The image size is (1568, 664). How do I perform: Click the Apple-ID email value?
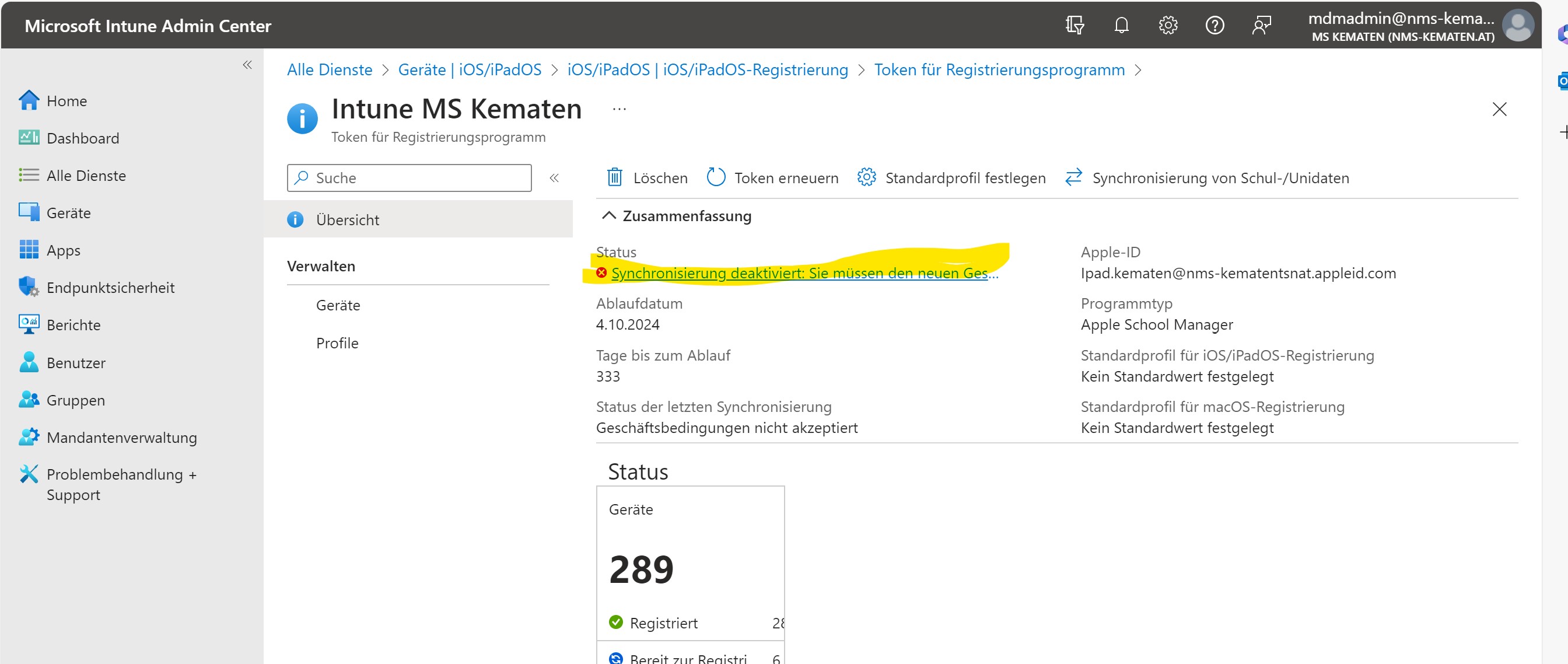point(1238,273)
